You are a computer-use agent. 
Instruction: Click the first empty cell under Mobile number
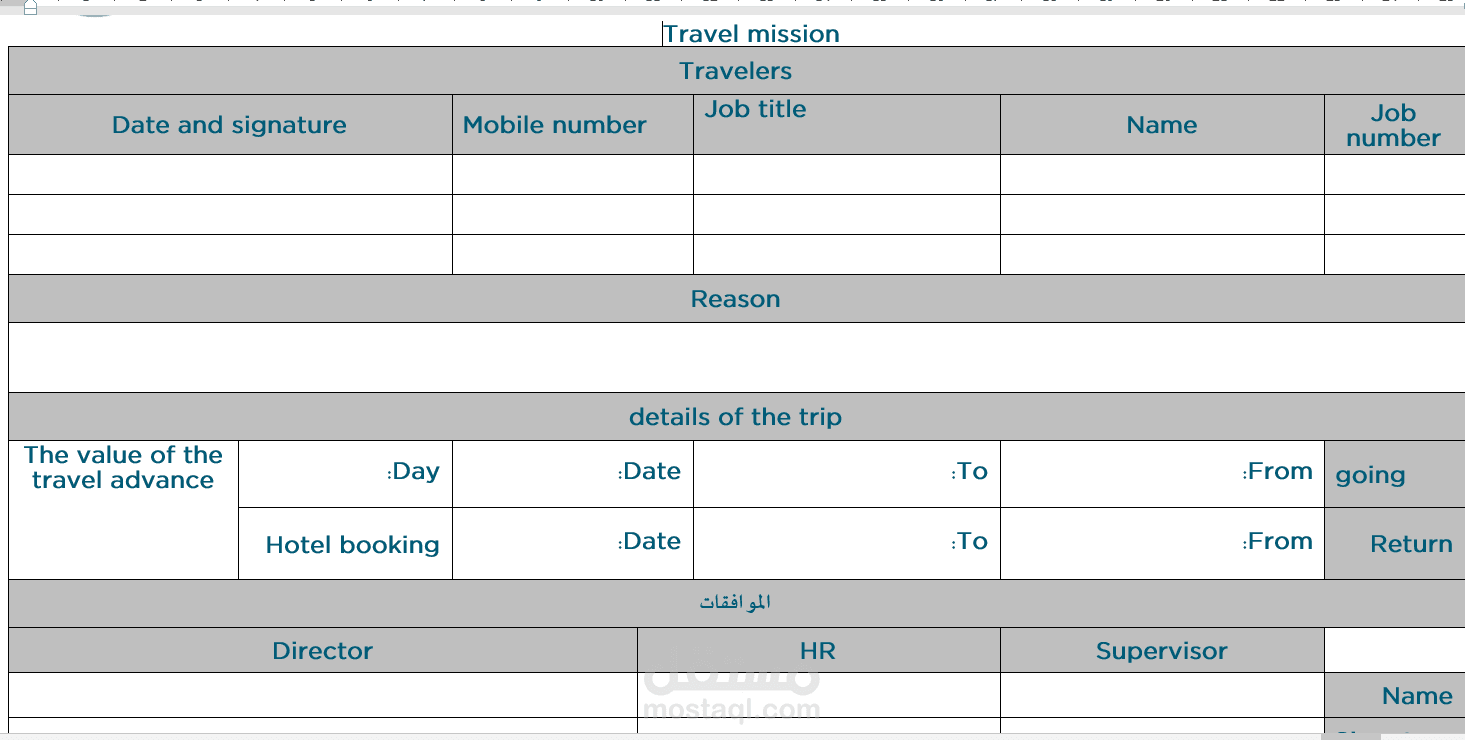573,175
